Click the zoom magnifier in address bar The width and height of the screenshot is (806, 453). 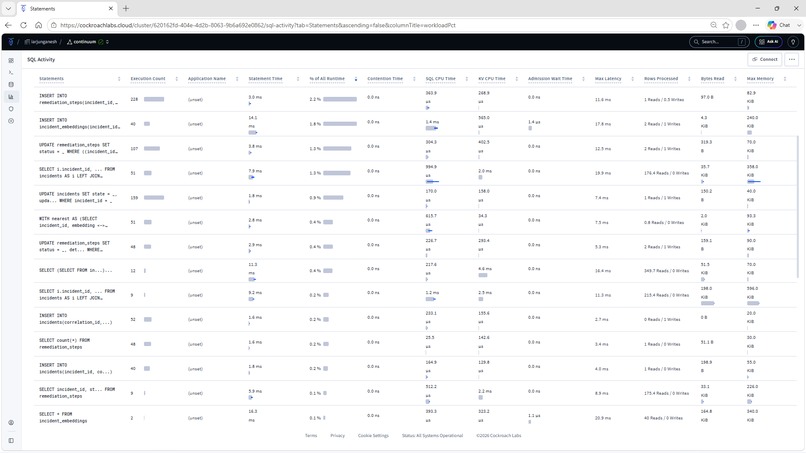[713, 25]
